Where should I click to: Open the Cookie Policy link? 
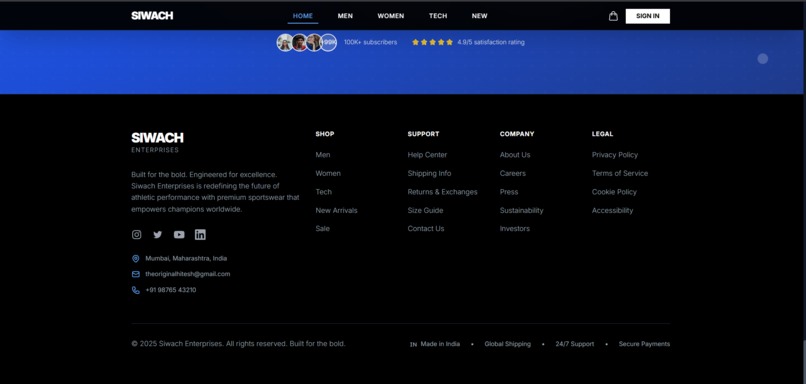tap(614, 192)
